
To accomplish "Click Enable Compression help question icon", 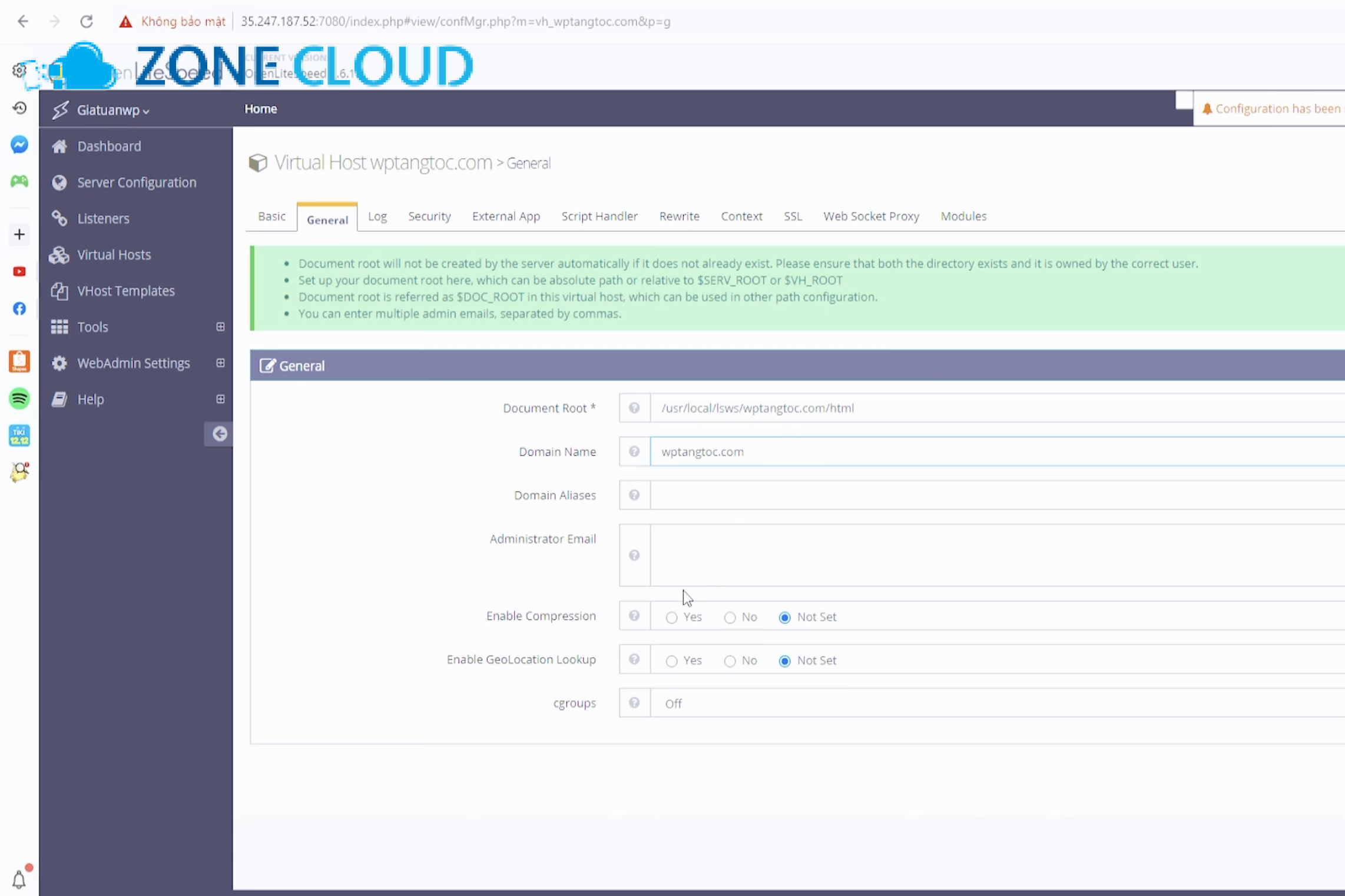I will (634, 616).
